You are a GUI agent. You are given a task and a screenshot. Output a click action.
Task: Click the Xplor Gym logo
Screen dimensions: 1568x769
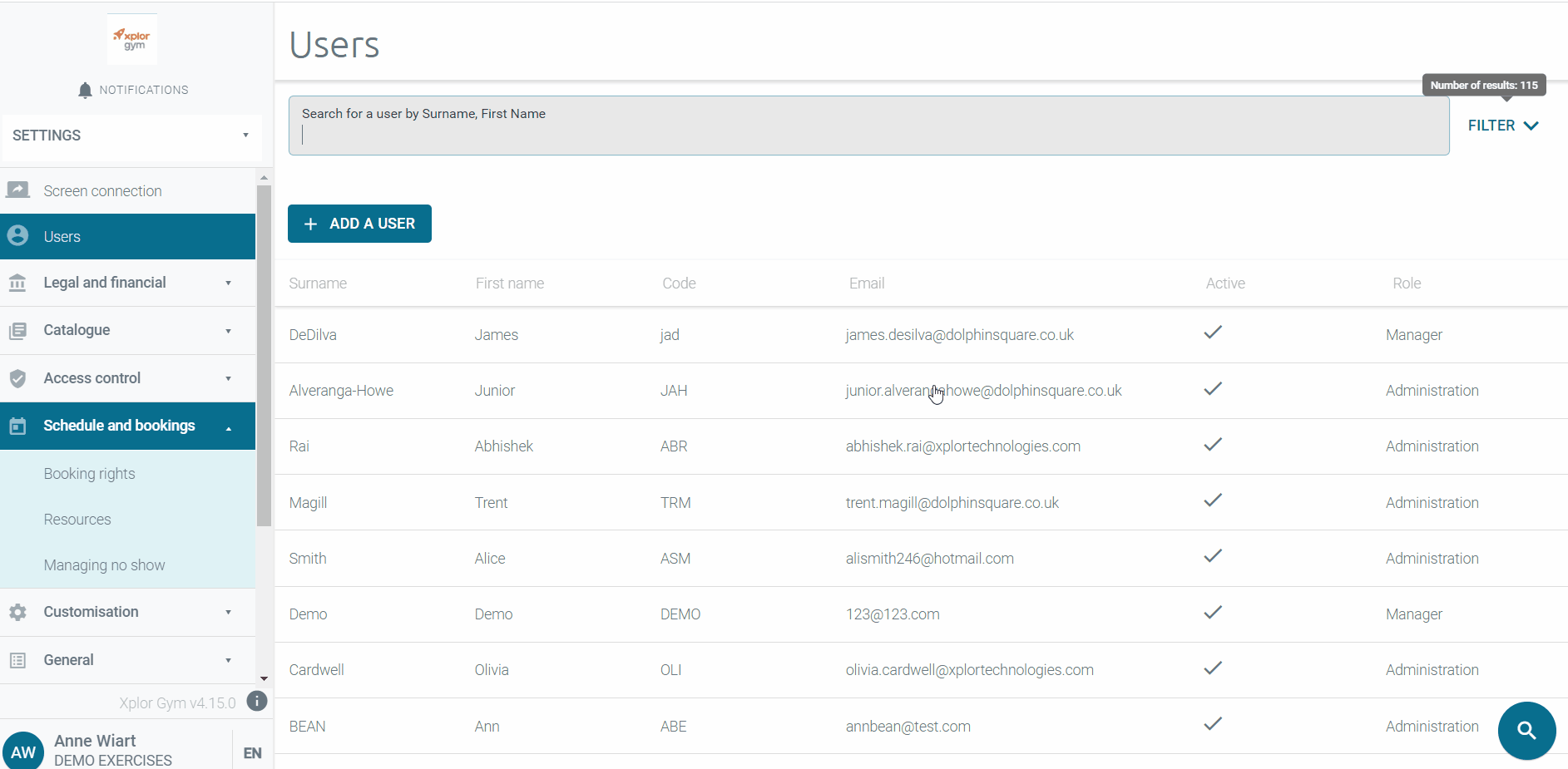pyautogui.click(x=132, y=39)
